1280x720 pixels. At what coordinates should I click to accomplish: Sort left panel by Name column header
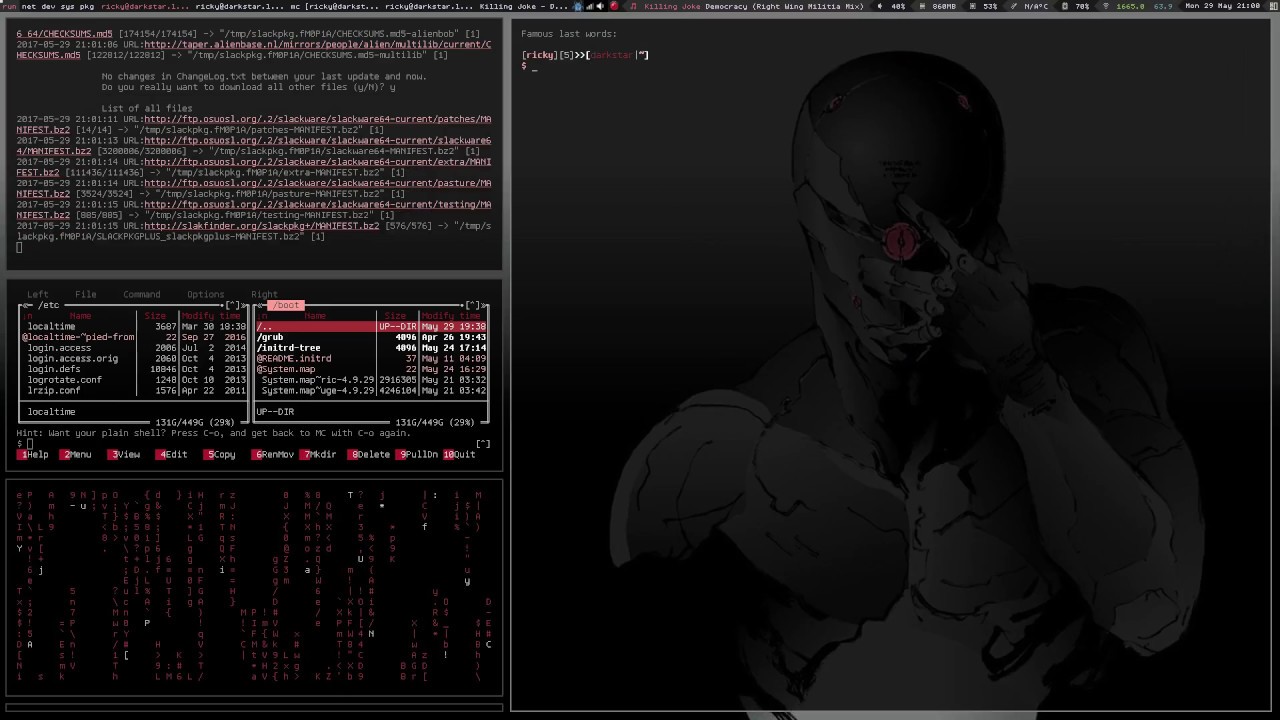(x=81, y=316)
